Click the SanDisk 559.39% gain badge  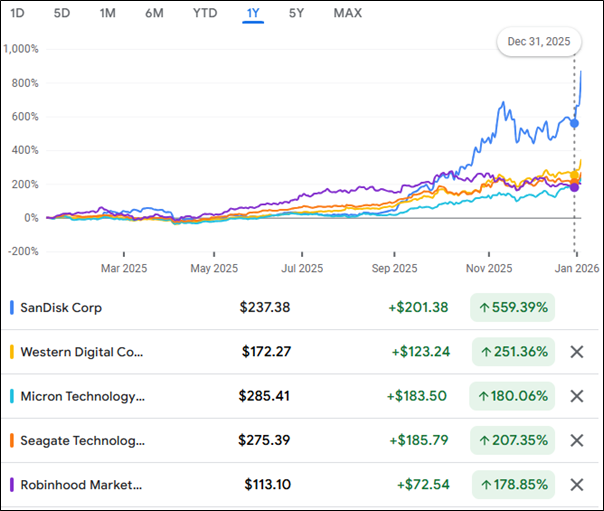(513, 308)
